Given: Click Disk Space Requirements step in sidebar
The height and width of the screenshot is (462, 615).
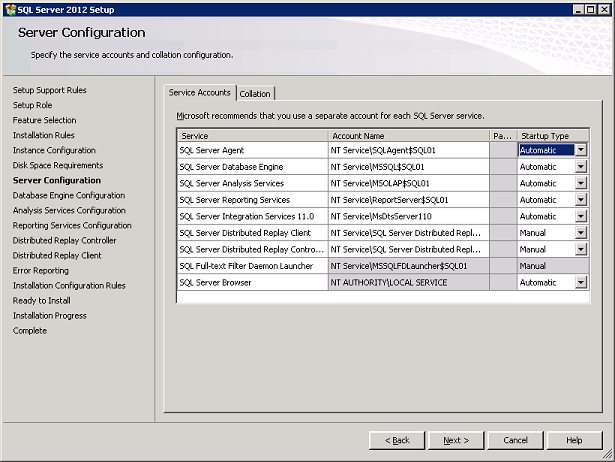Looking at the screenshot, I should click(58, 165).
